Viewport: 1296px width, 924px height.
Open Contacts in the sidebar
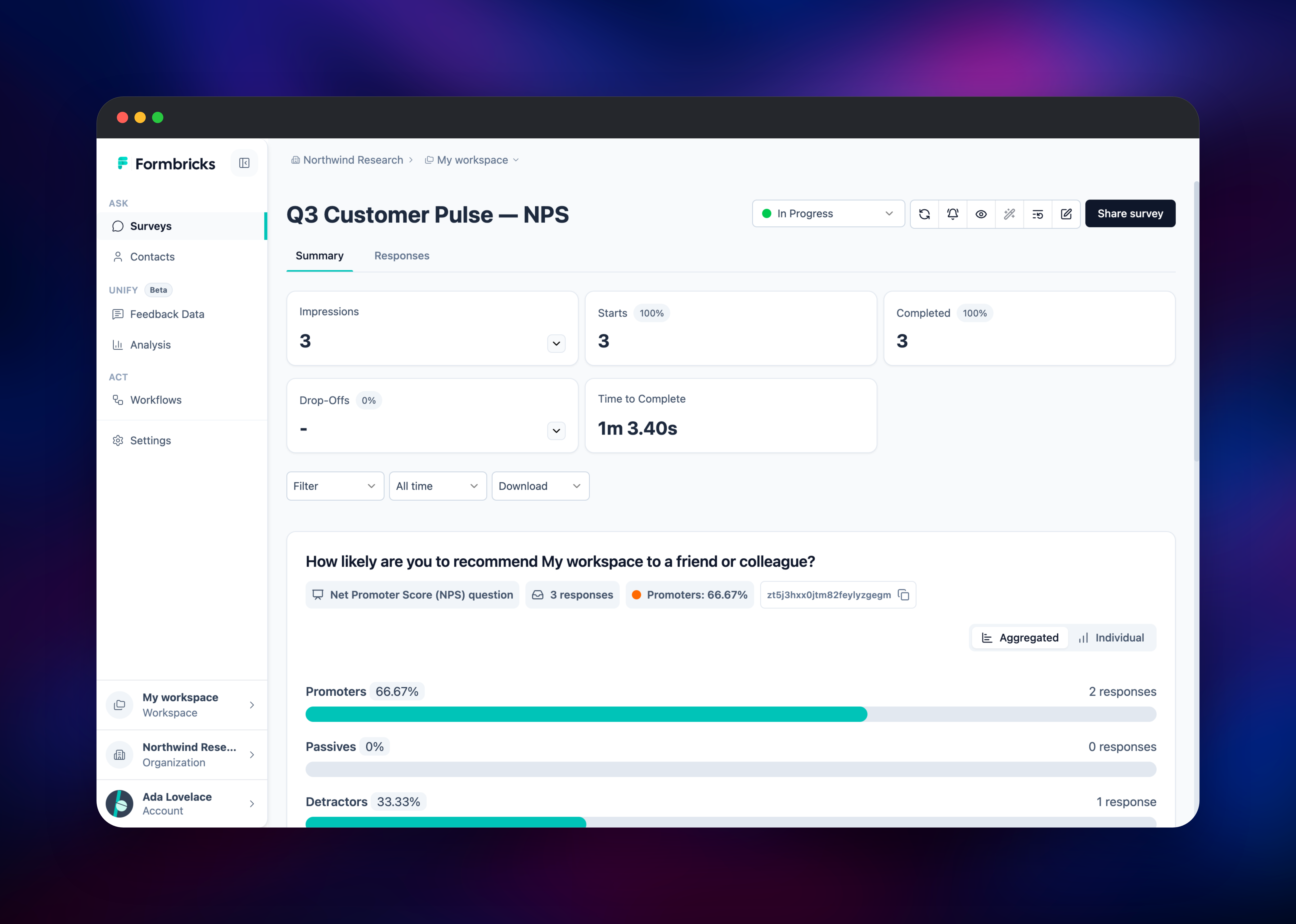182,257
